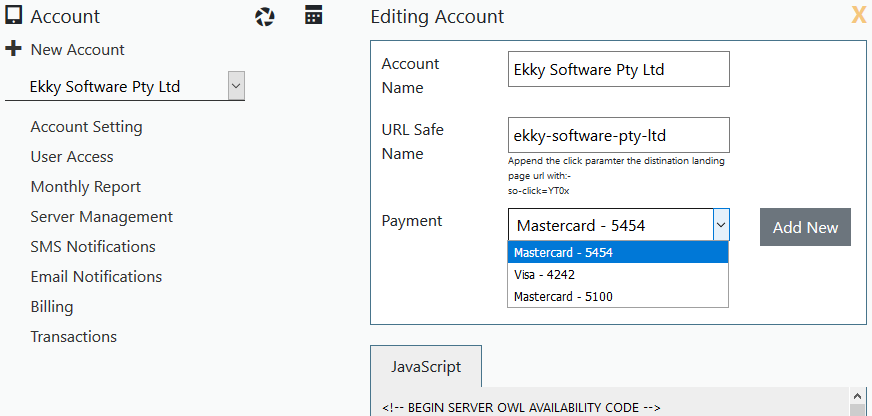Click the Add New payment button
Viewport: 872px width, 416px height.
click(805, 227)
